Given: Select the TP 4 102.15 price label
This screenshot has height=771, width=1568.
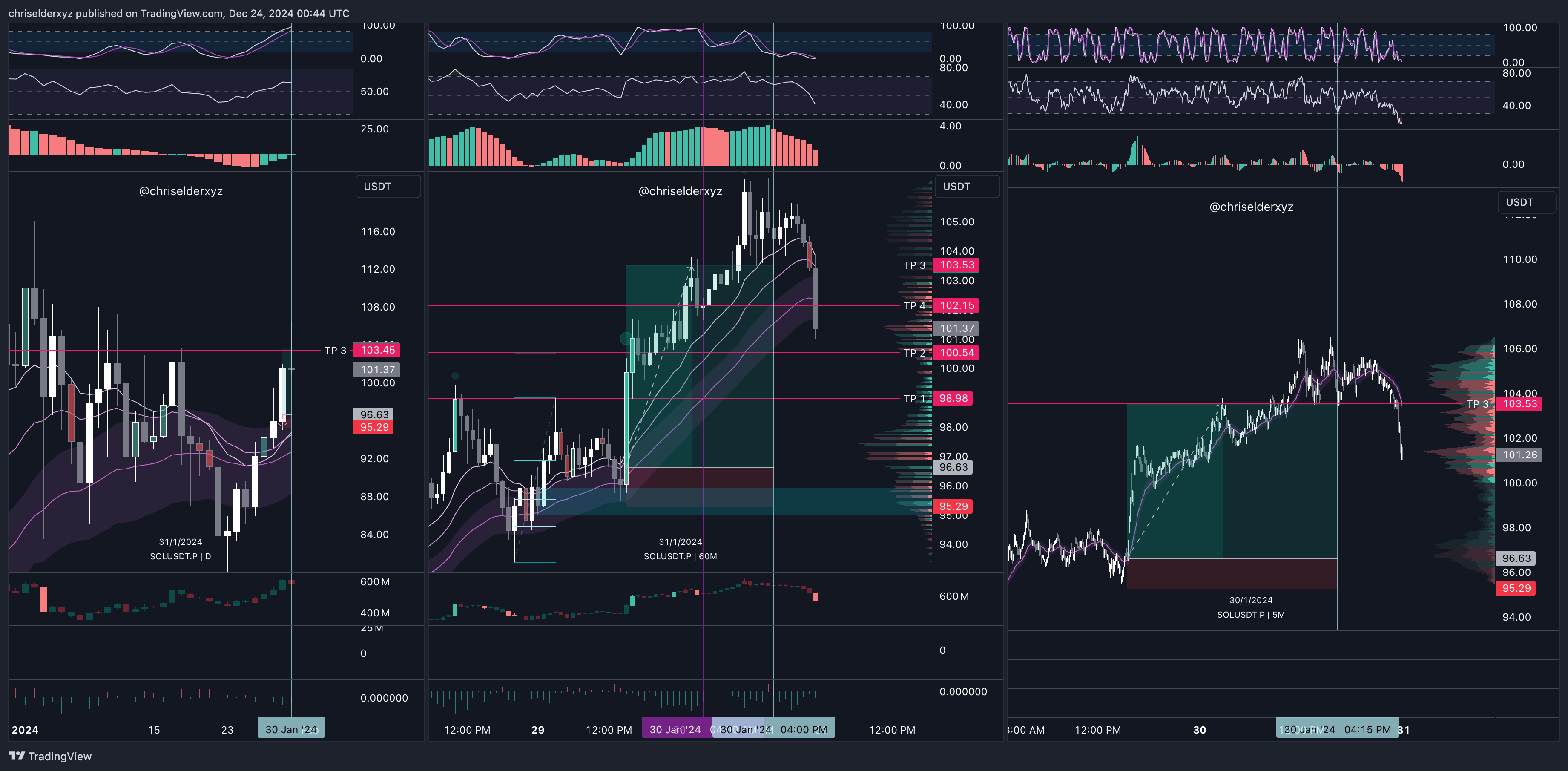Looking at the screenshot, I should [x=956, y=306].
